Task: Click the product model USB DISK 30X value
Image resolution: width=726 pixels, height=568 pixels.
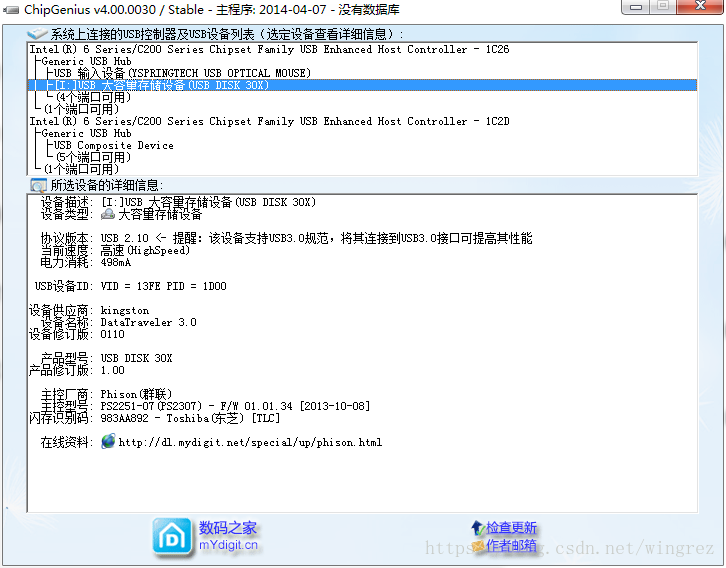Action: tap(136, 358)
